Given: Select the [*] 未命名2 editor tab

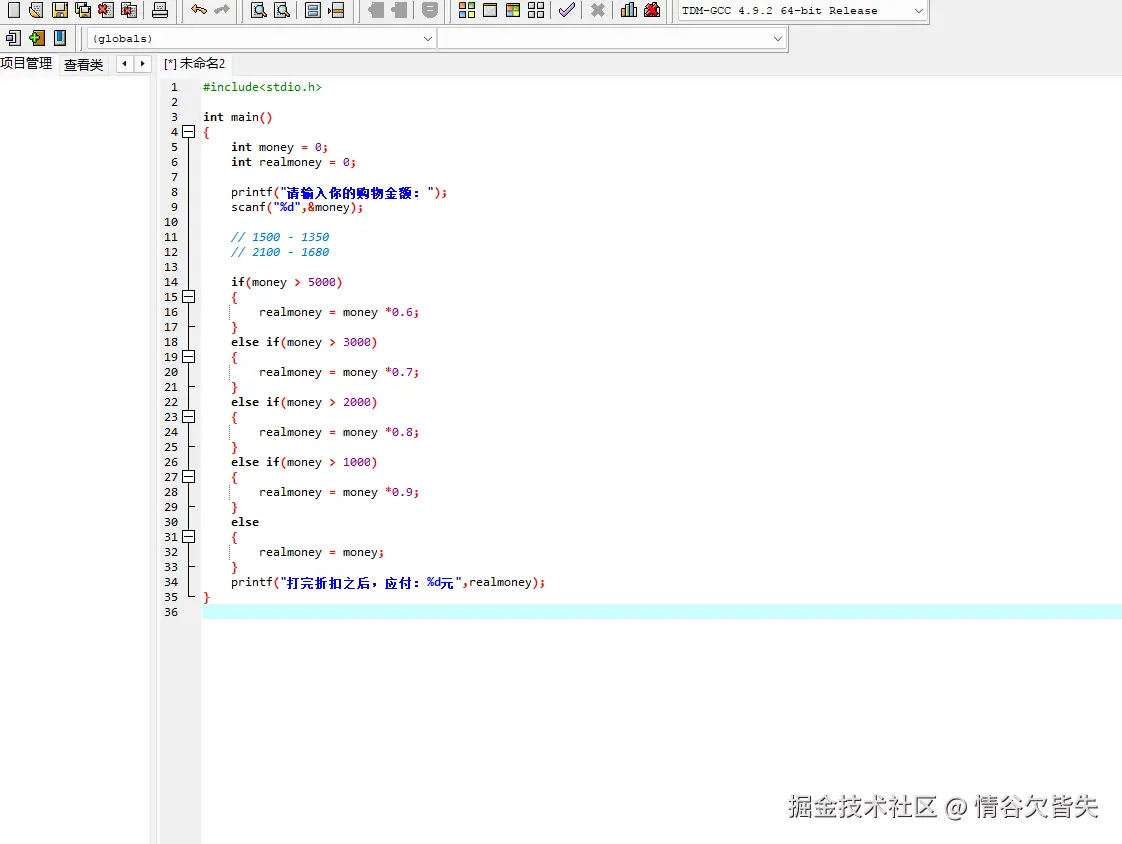Looking at the screenshot, I should 195,64.
